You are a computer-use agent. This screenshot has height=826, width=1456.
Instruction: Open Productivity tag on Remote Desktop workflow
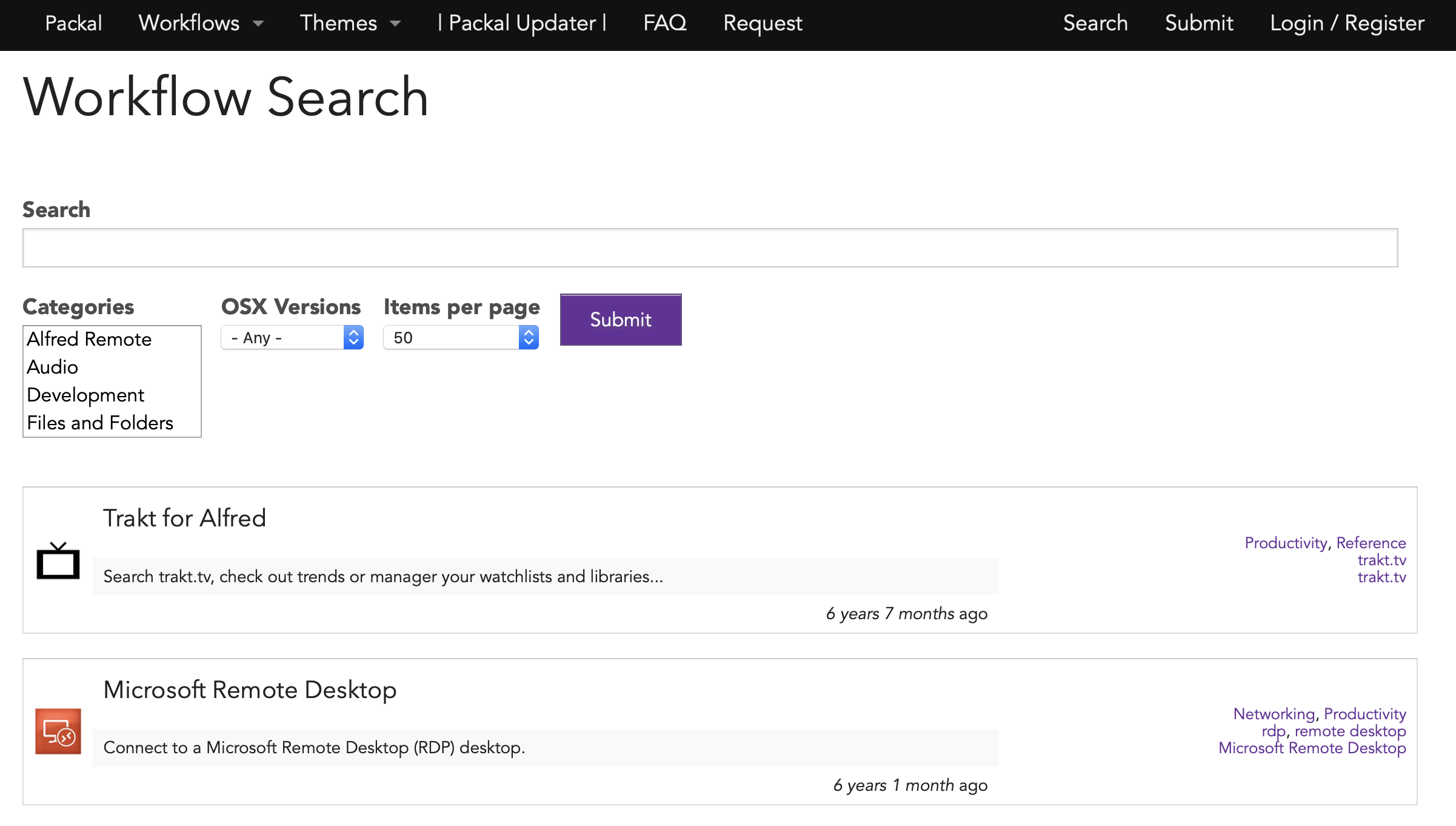[1365, 714]
